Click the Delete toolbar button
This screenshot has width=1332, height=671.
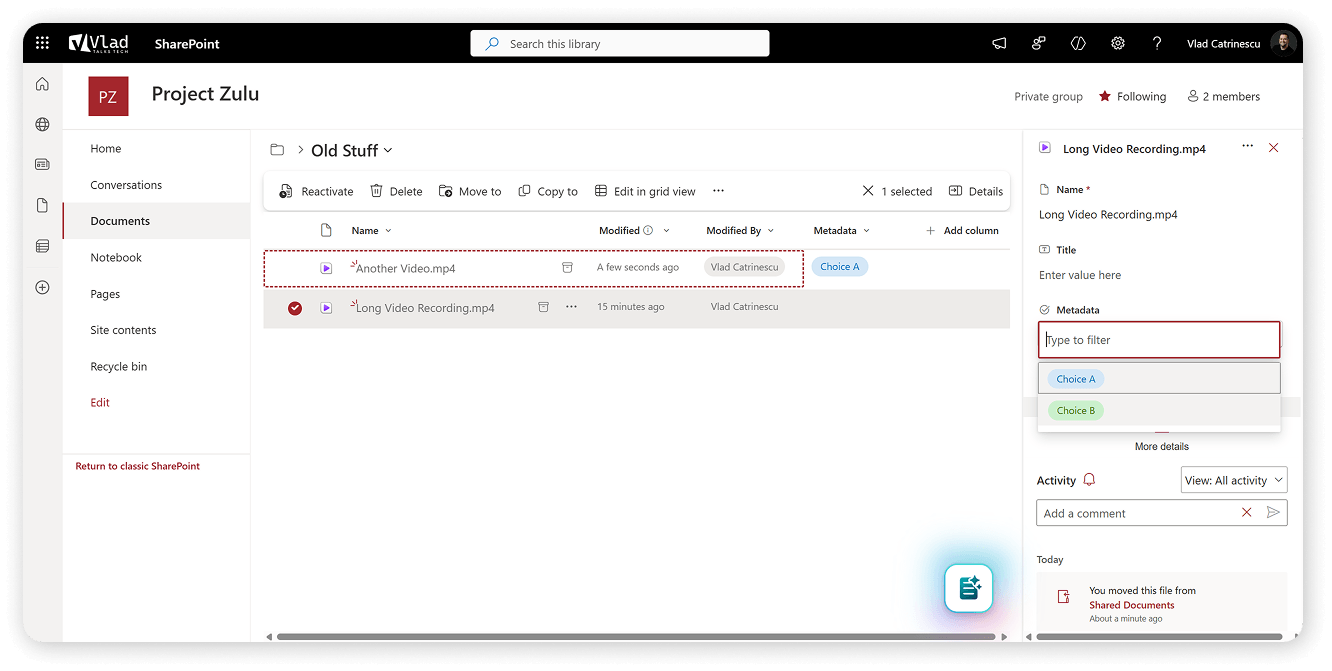pyautogui.click(x=396, y=191)
